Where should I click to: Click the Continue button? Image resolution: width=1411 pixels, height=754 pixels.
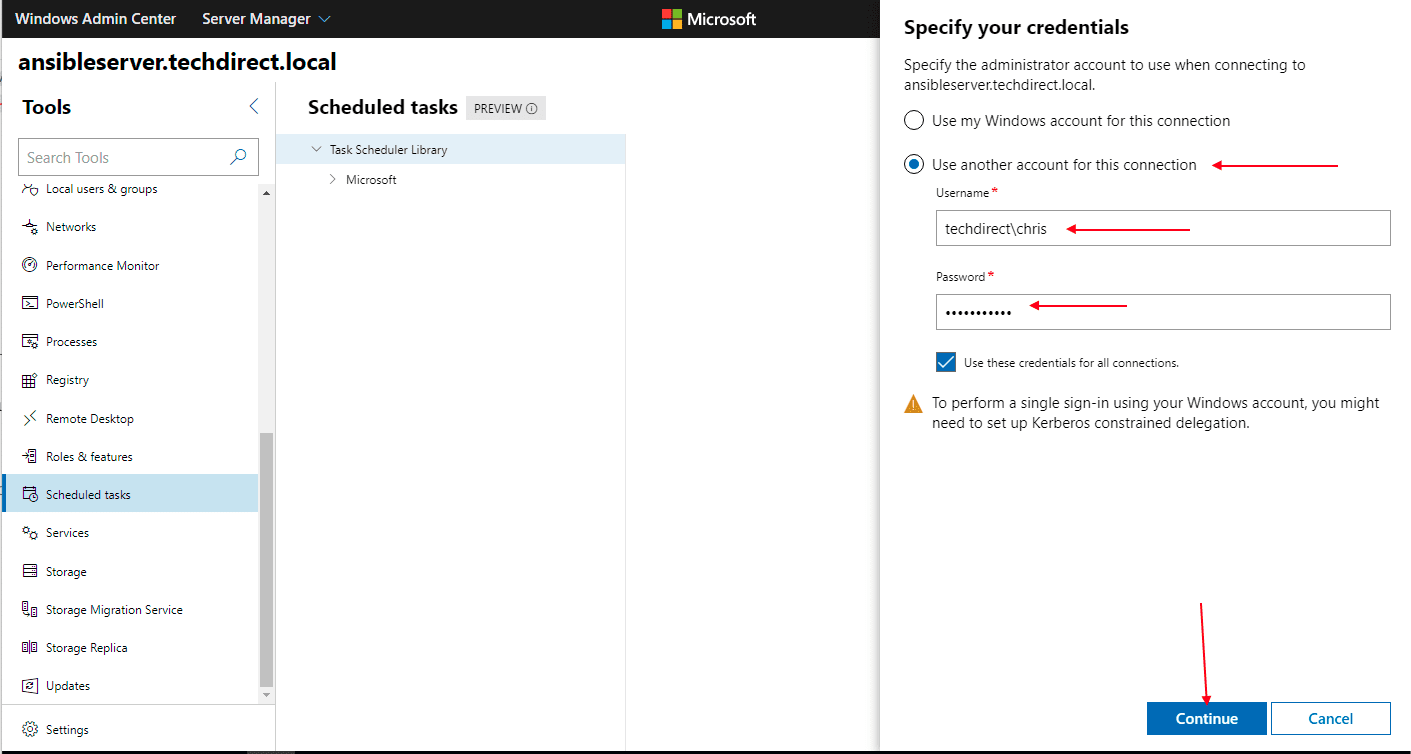(1206, 718)
